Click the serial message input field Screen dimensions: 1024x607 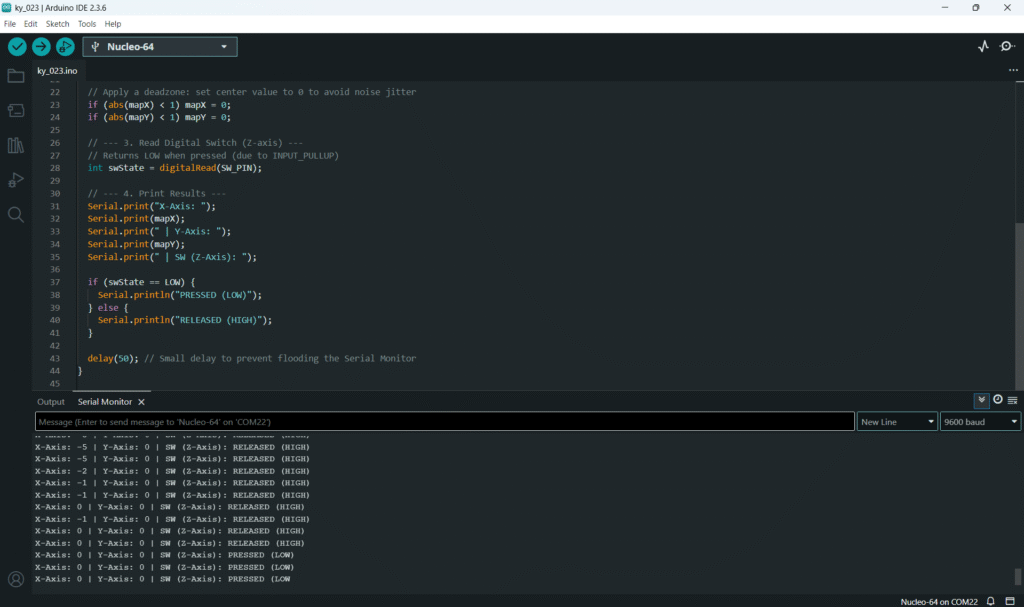point(444,422)
